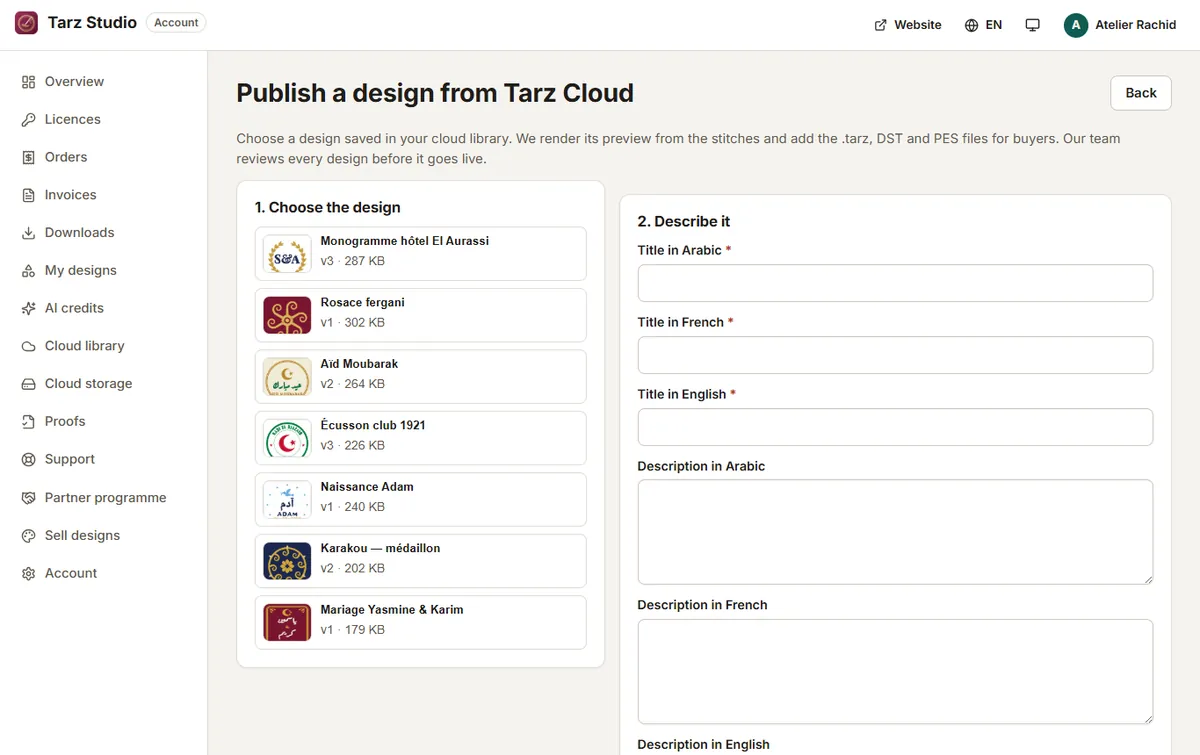Pick the Mariage Yasmine & Karim thumbnail

click(x=287, y=622)
